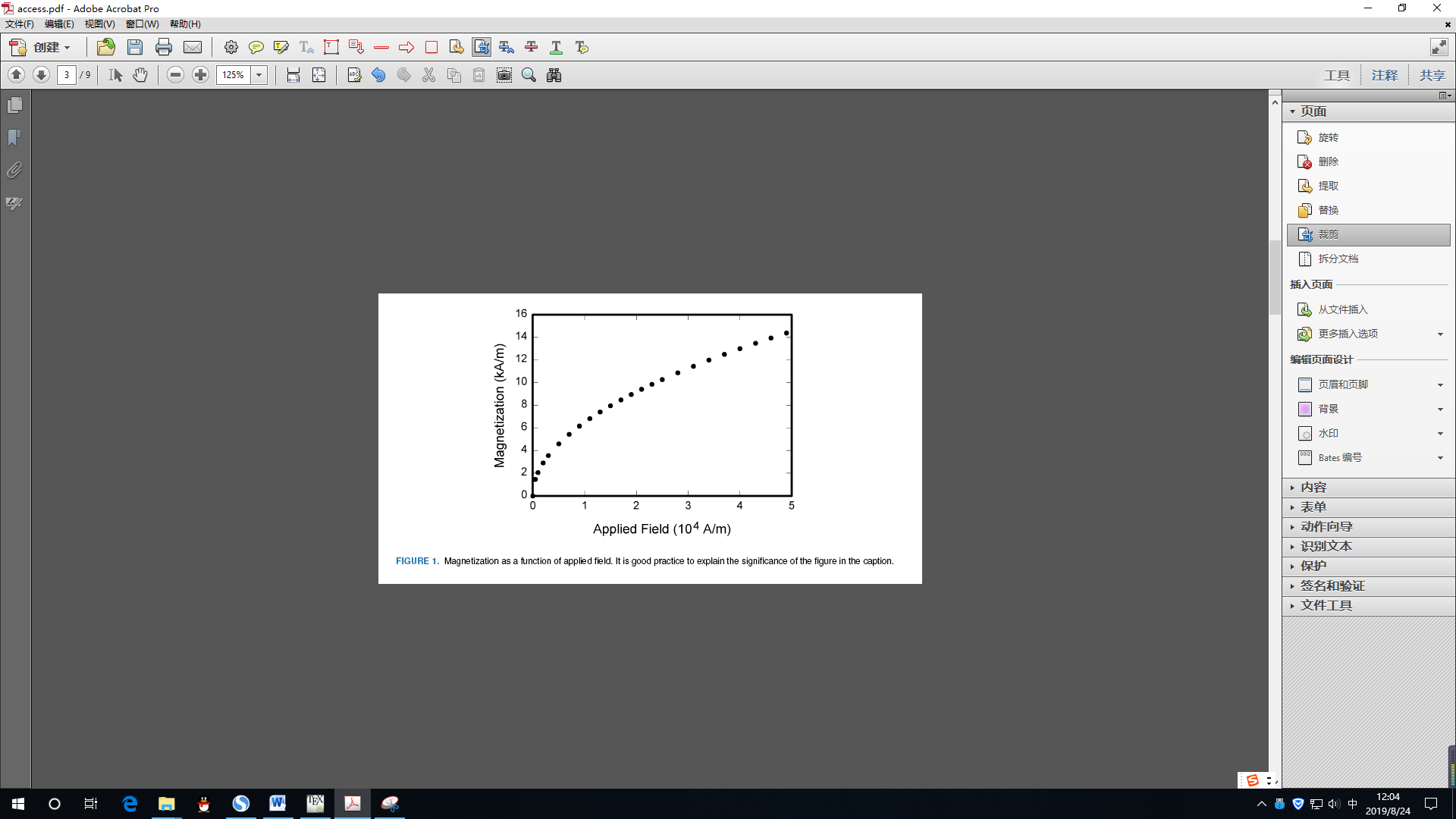Expand the 内容 panel section

[1313, 488]
